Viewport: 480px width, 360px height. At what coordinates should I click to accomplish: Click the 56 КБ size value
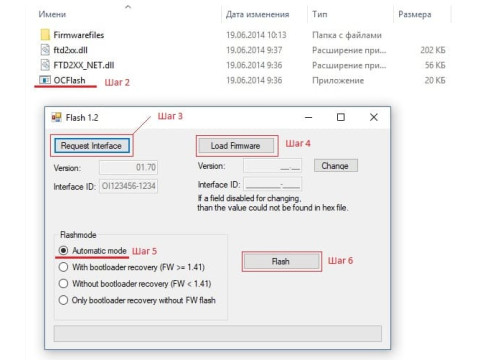[x=435, y=65]
